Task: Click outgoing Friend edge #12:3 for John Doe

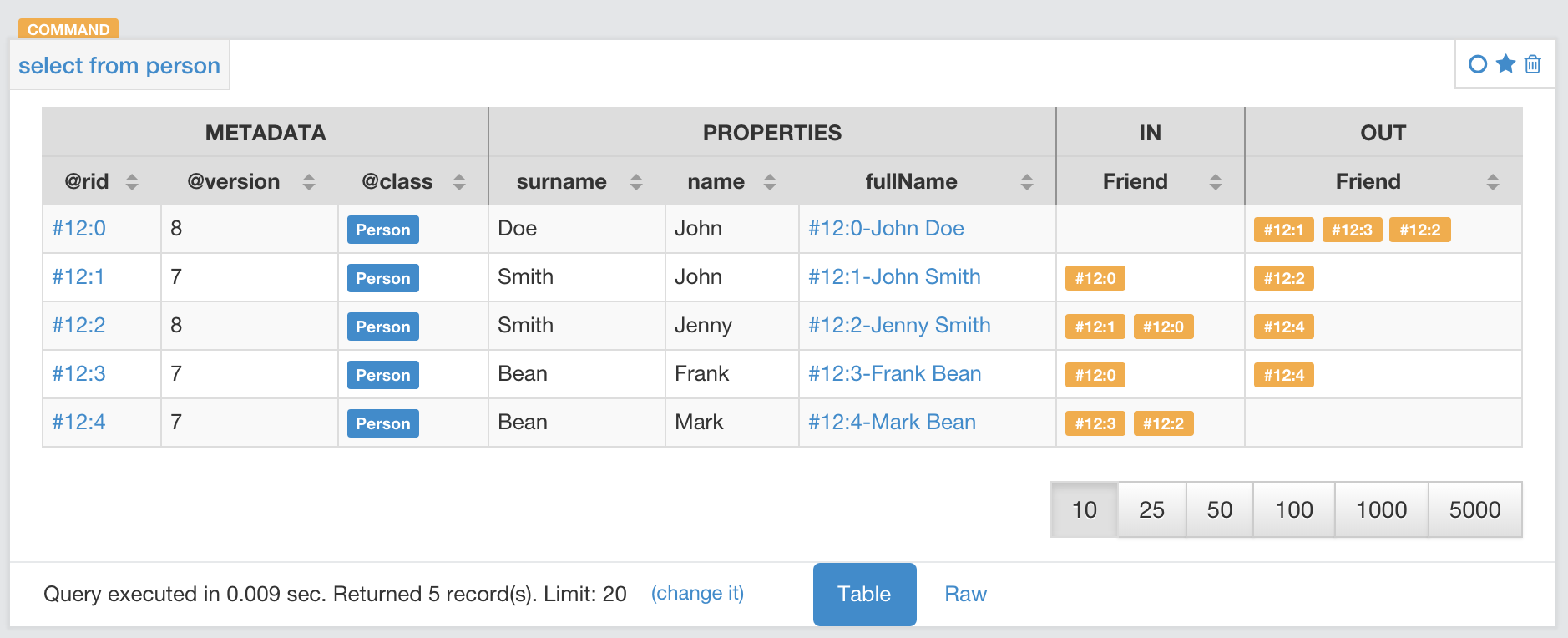Action: [x=1352, y=230]
